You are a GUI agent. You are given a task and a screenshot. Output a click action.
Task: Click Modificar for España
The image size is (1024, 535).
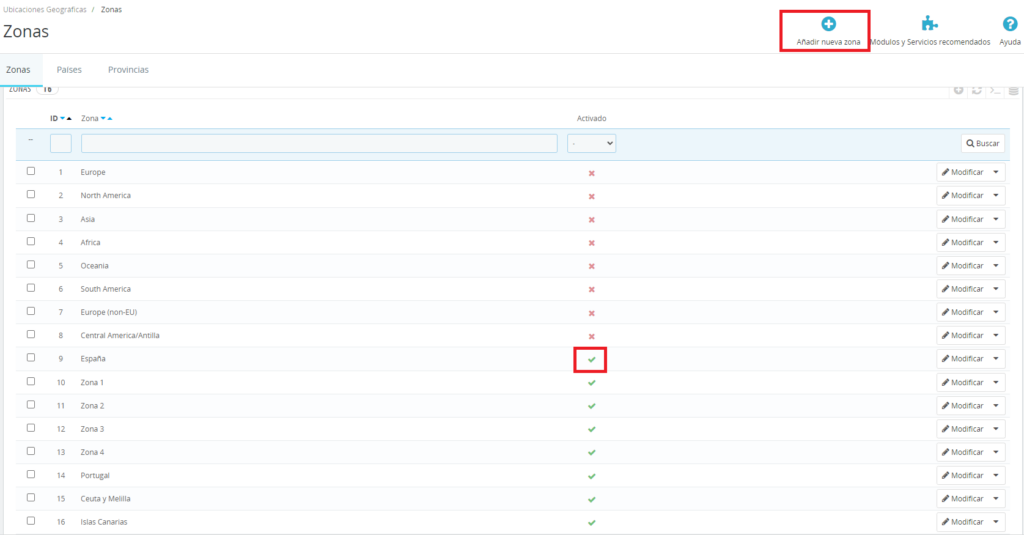pos(963,359)
